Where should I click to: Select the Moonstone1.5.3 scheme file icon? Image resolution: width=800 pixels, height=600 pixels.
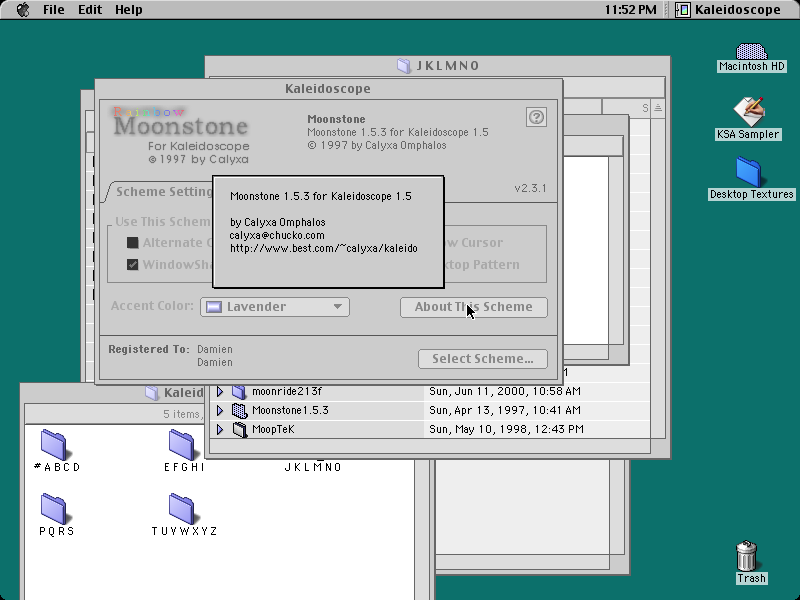point(239,410)
